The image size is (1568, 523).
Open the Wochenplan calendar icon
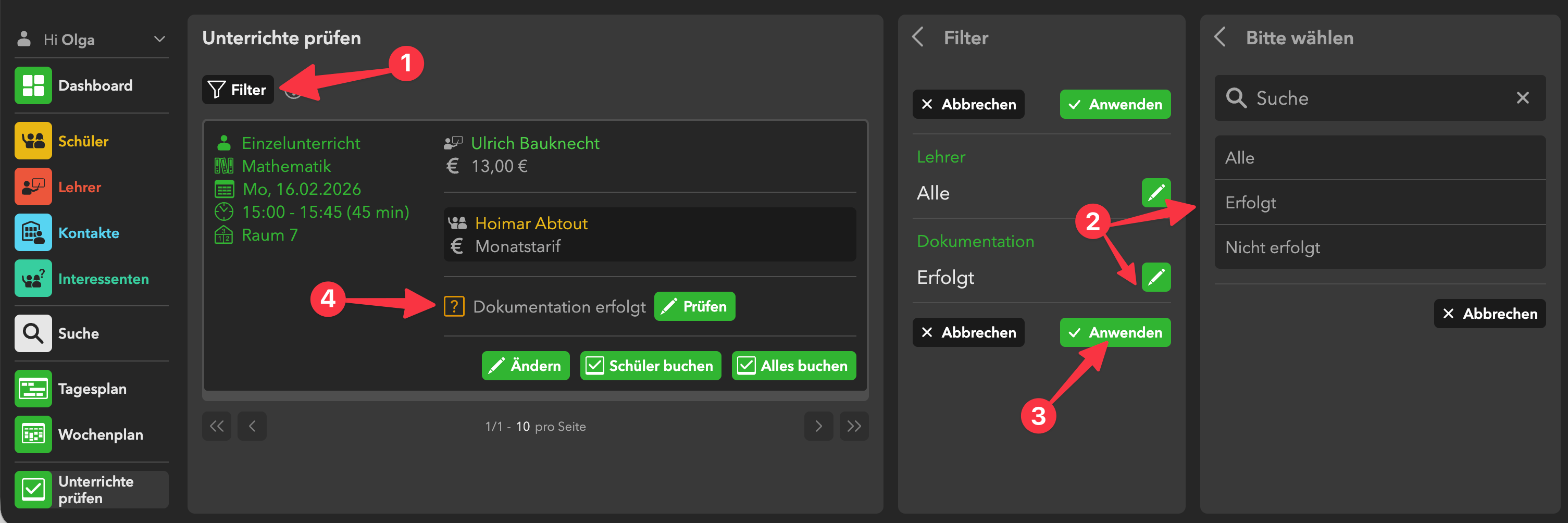(x=33, y=434)
